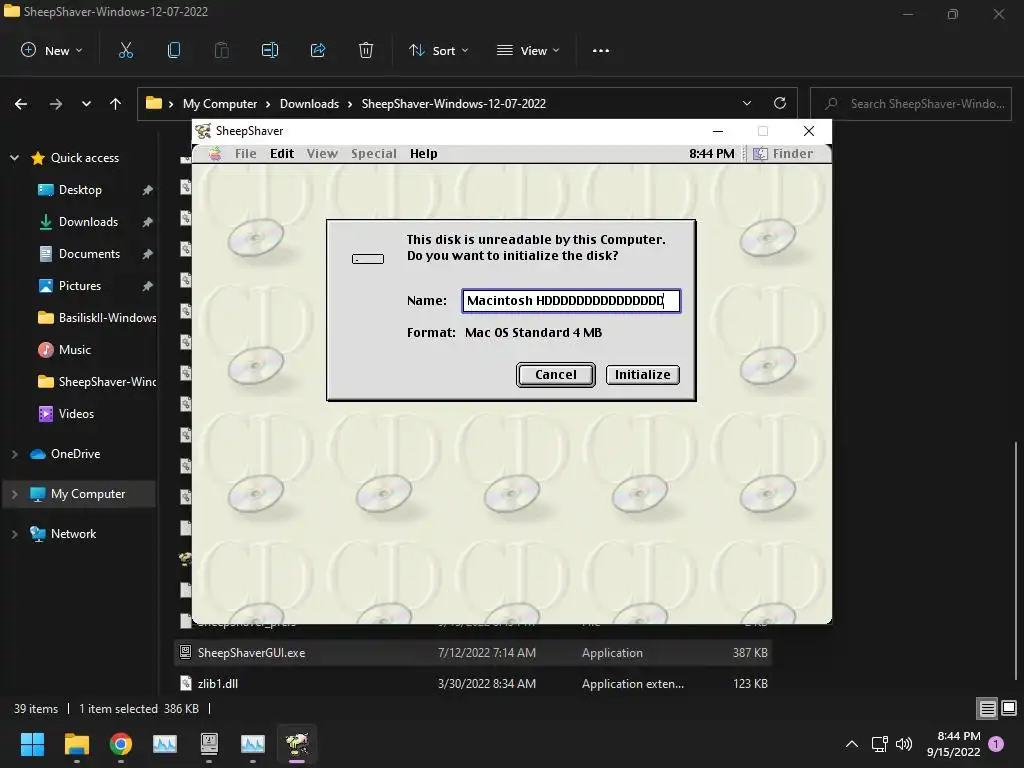Click the Downloads breadcrumb in address bar
Image resolution: width=1024 pixels, height=768 pixels.
310,104
